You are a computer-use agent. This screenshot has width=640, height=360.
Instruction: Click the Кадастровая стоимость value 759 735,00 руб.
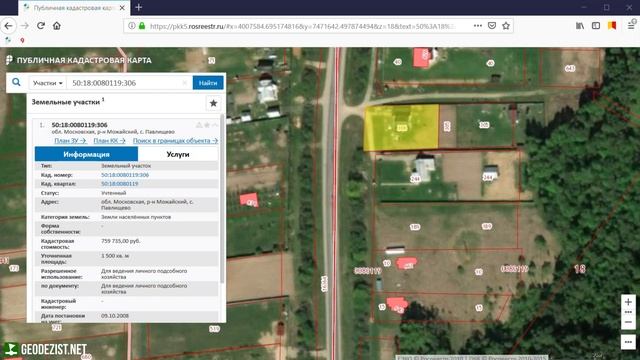120,241
